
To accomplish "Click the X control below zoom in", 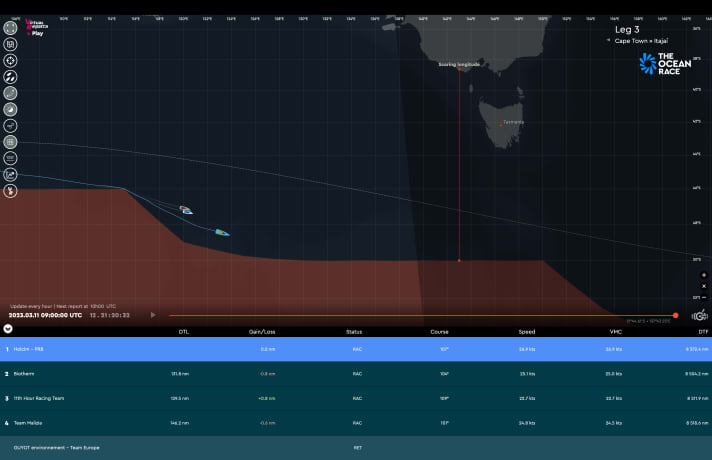I will click(704, 286).
